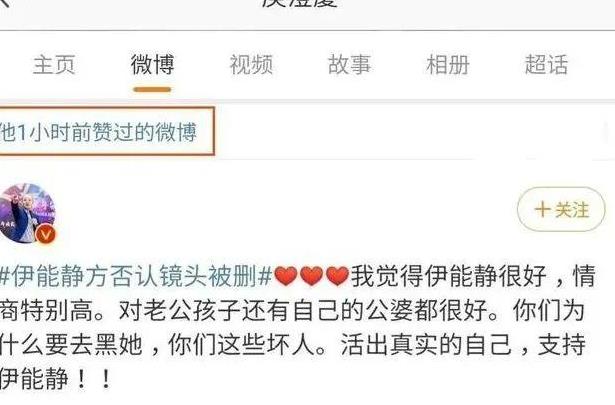The image size is (615, 405).
Task: Go back using the top-left arrow
Action: coord(7,2)
